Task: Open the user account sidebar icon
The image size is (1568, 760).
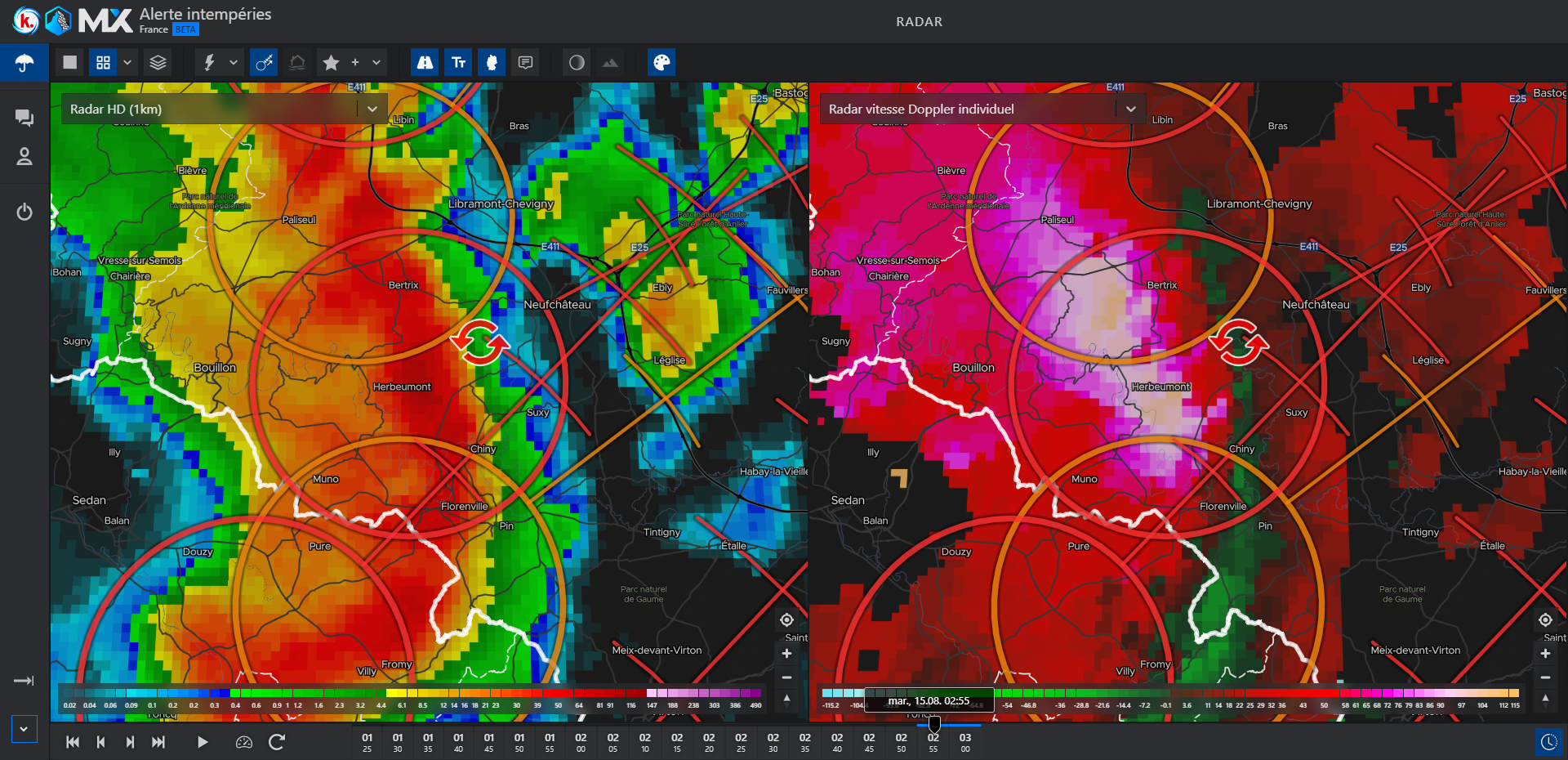Action: point(24,157)
